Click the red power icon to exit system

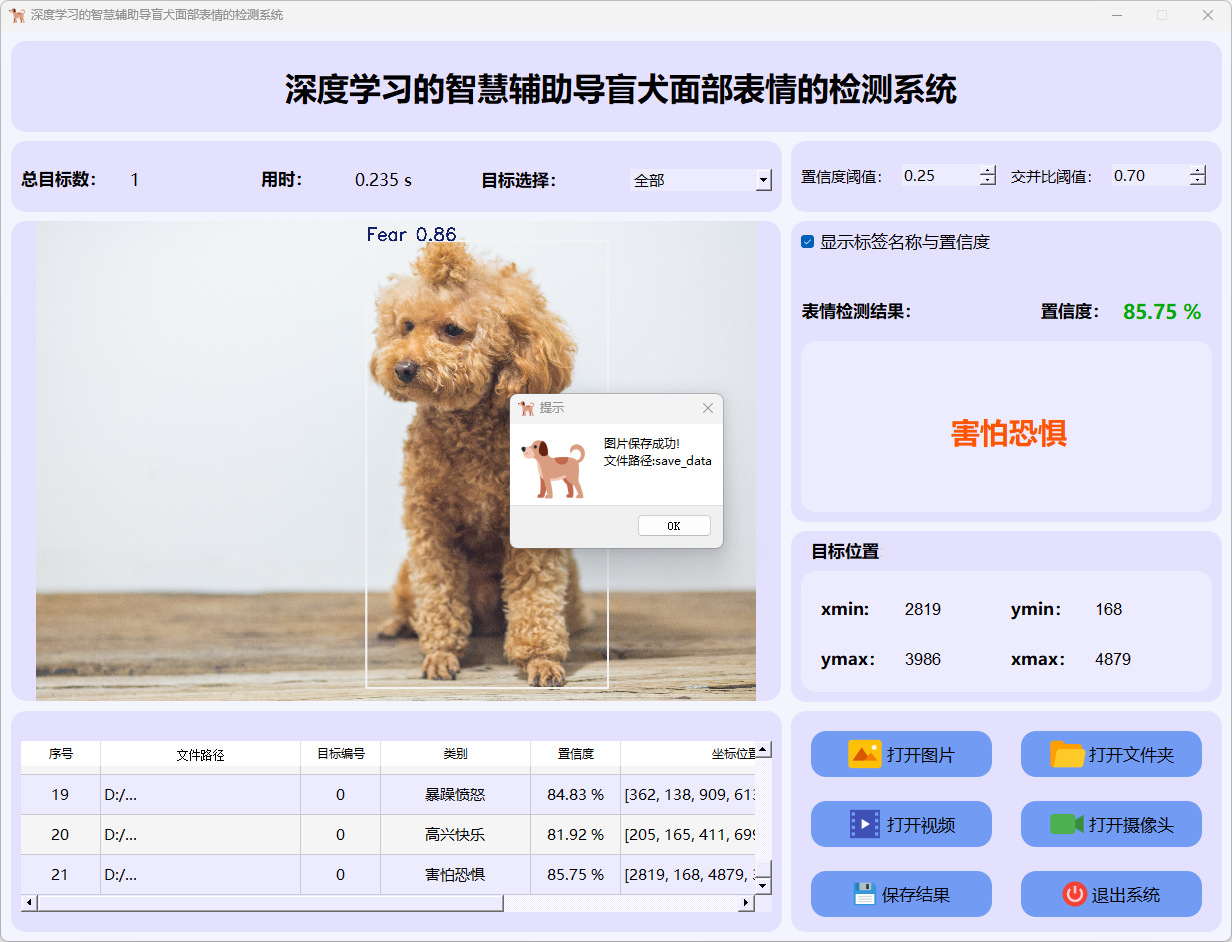point(1074,894)
